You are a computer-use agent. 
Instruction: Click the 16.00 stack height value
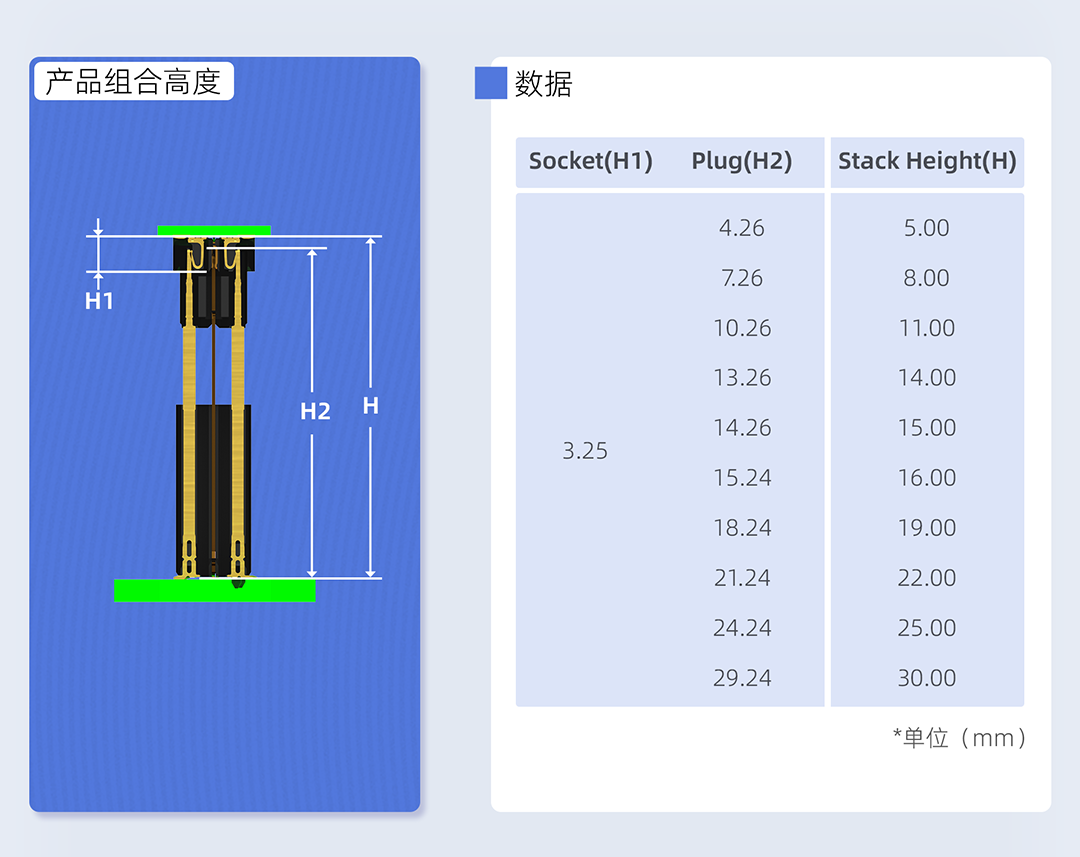[926, 478]
